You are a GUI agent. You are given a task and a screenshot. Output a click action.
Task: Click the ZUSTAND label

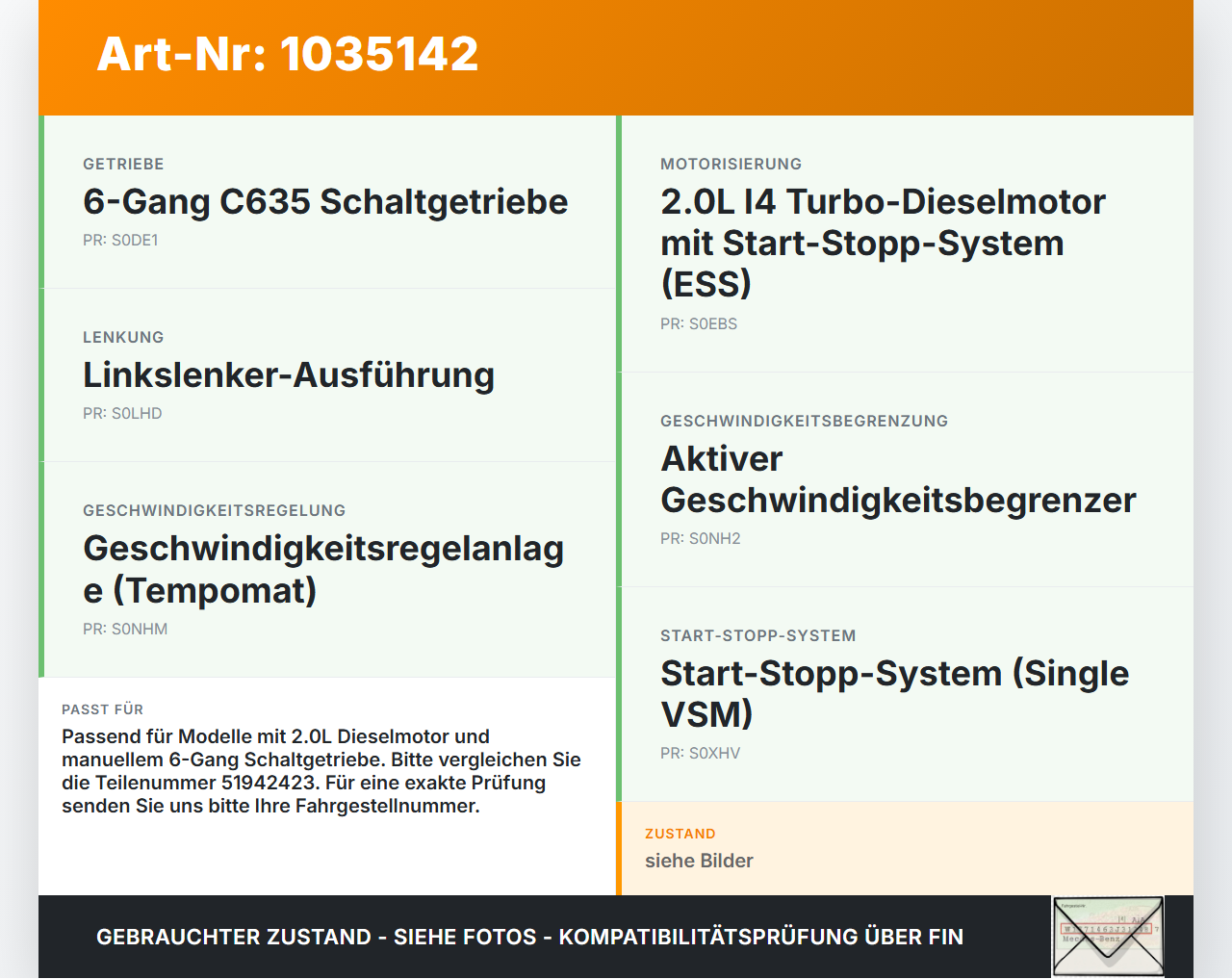click(680, 834)
